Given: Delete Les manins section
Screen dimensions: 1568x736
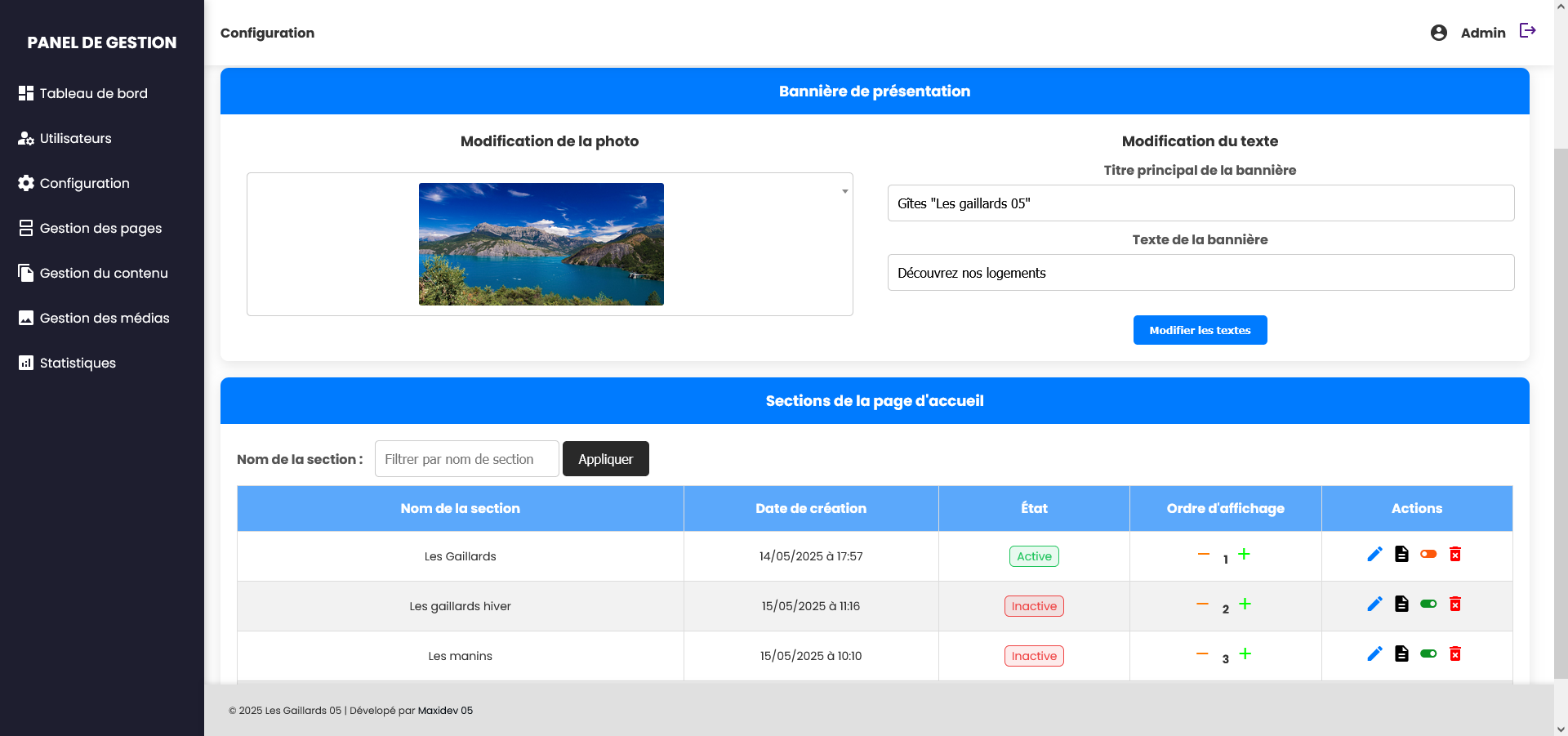Looking at the screenshot, I should (1455, 653).
